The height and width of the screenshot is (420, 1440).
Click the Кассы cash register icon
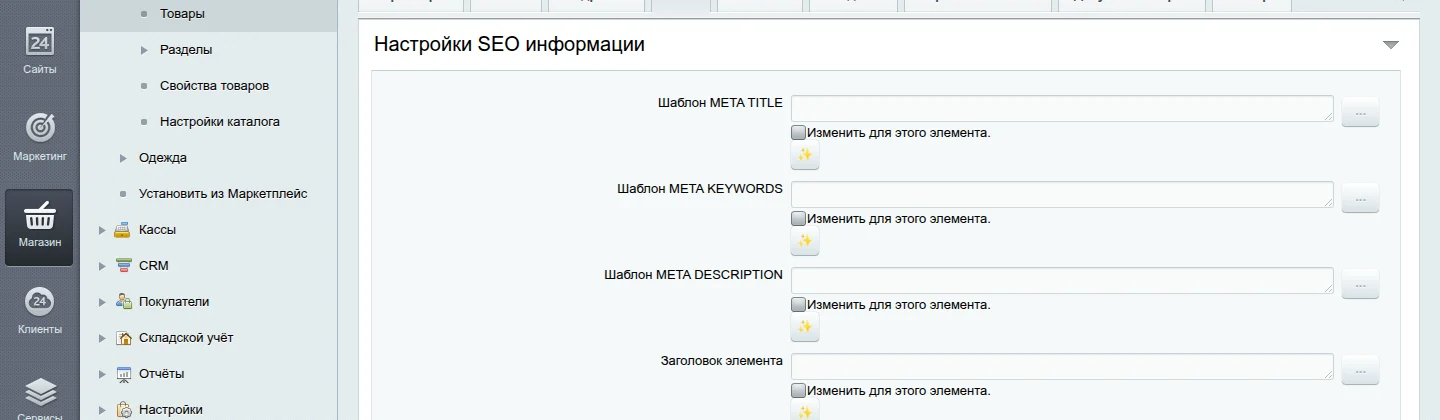pyautogui.click(x=123, y=230)
